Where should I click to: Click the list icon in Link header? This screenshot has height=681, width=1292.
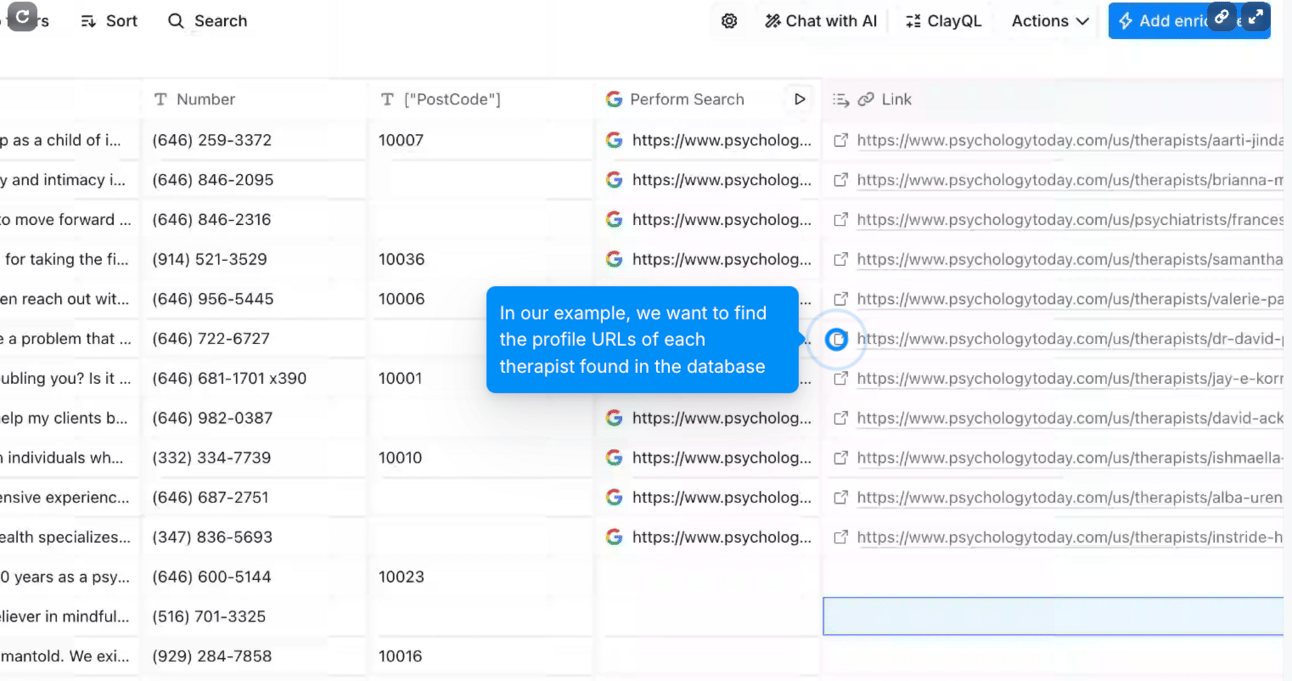(841, 99)
